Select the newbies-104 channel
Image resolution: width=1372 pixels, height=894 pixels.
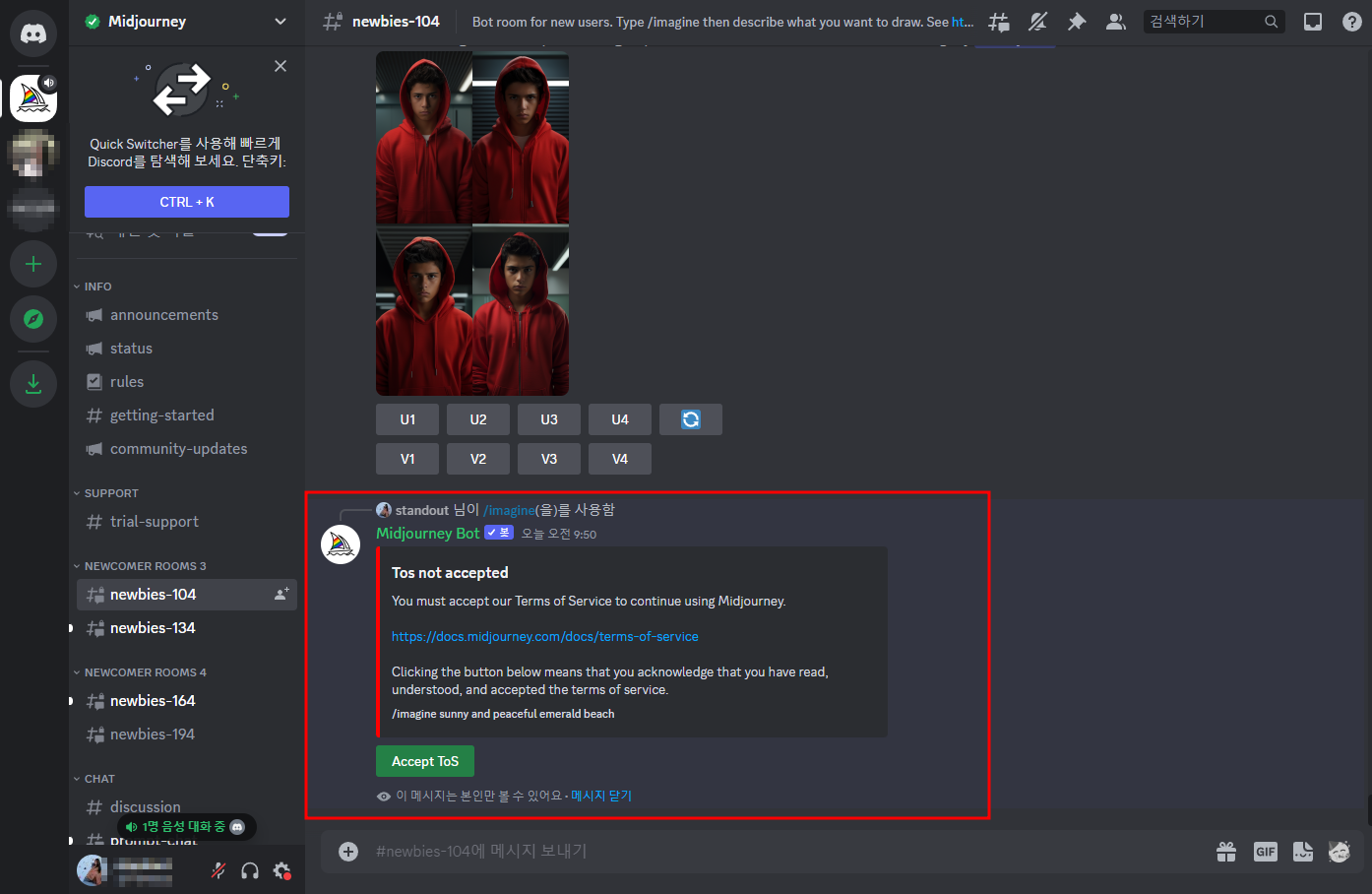[187, 595]
